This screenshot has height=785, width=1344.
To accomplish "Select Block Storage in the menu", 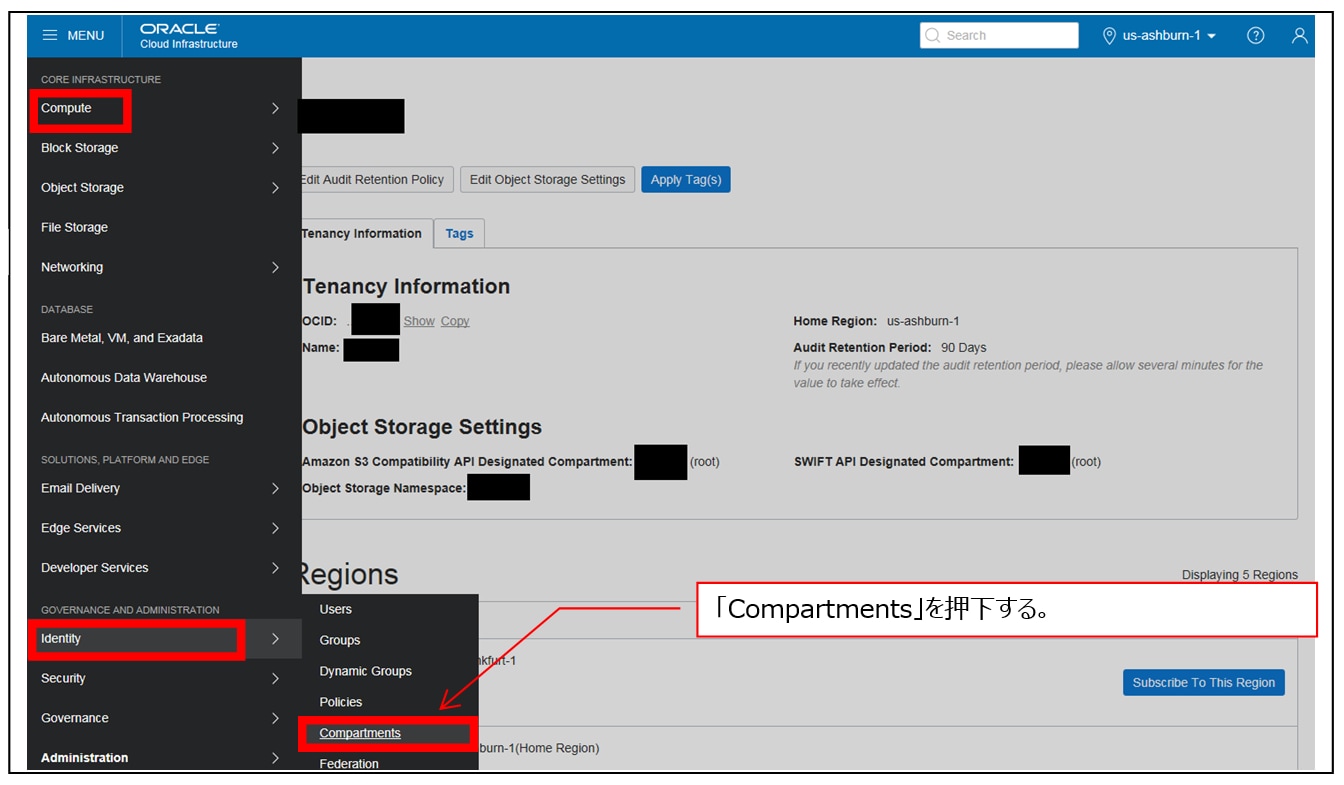I will [x=79, y=148].
